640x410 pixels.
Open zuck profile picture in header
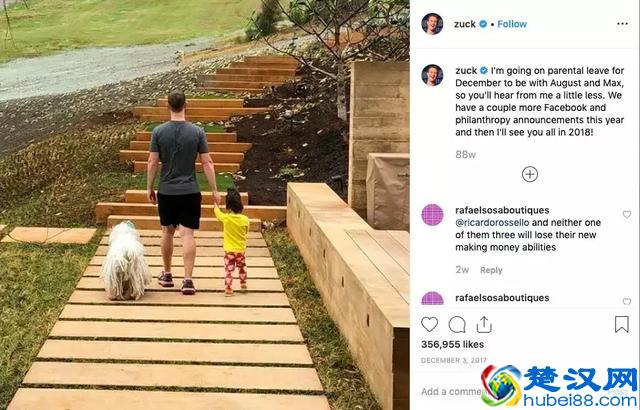[x=432, y=24]
